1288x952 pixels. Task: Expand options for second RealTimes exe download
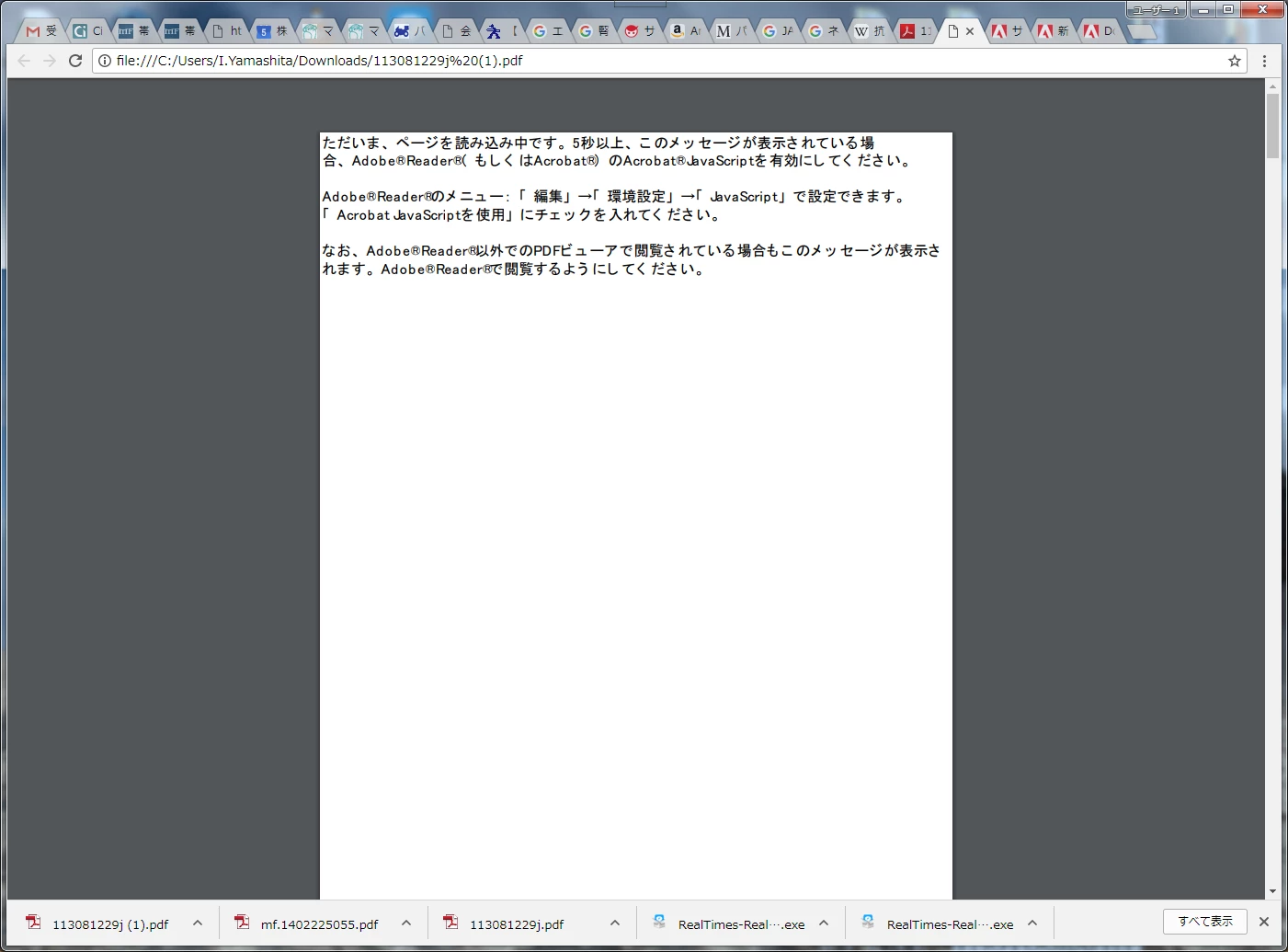point(1032,923)
